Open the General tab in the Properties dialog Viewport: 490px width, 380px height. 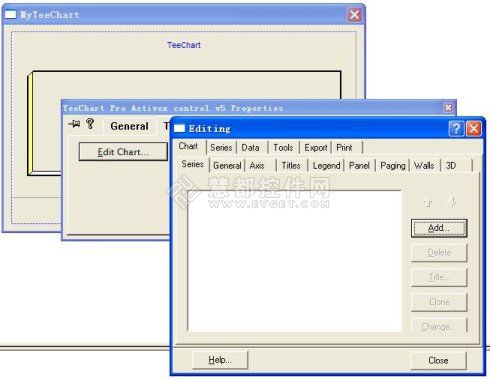pyautogui.click(x=129, y=126)
